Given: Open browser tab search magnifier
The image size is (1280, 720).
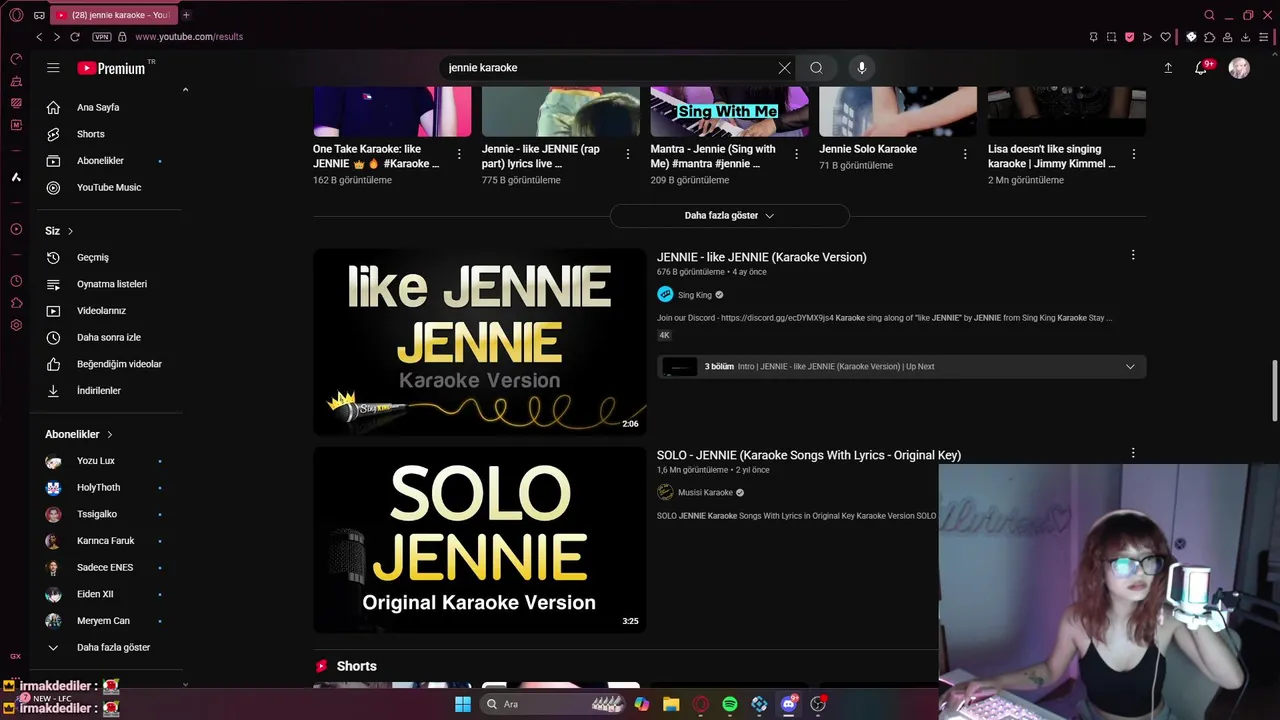Looking at the screenshot, I should (x=1210, y=15).
